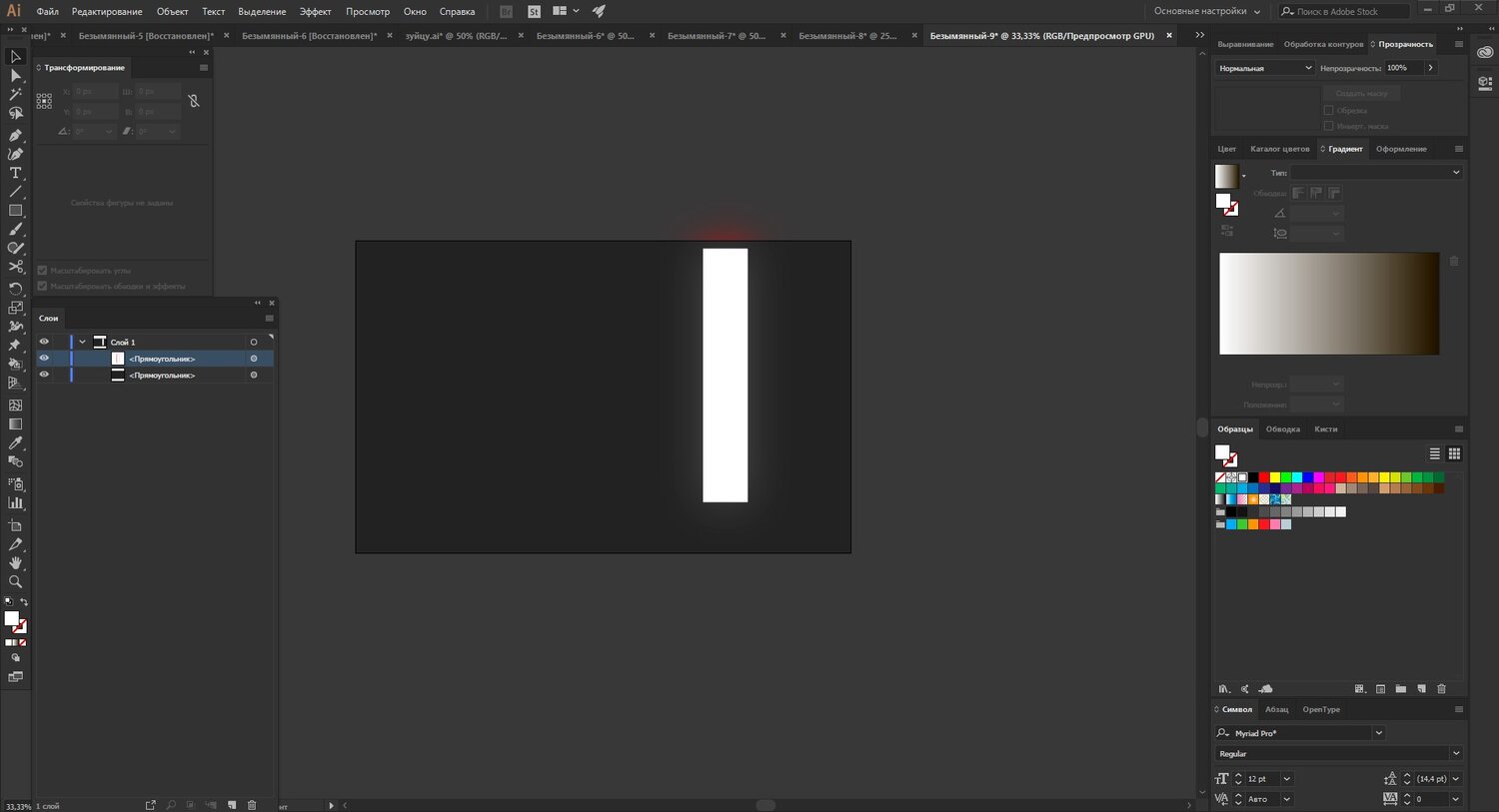The width and height of the screenshot is (1499, 812).
Task: Activate the Magic Wand tool
Action: click(x=15, y=95)
